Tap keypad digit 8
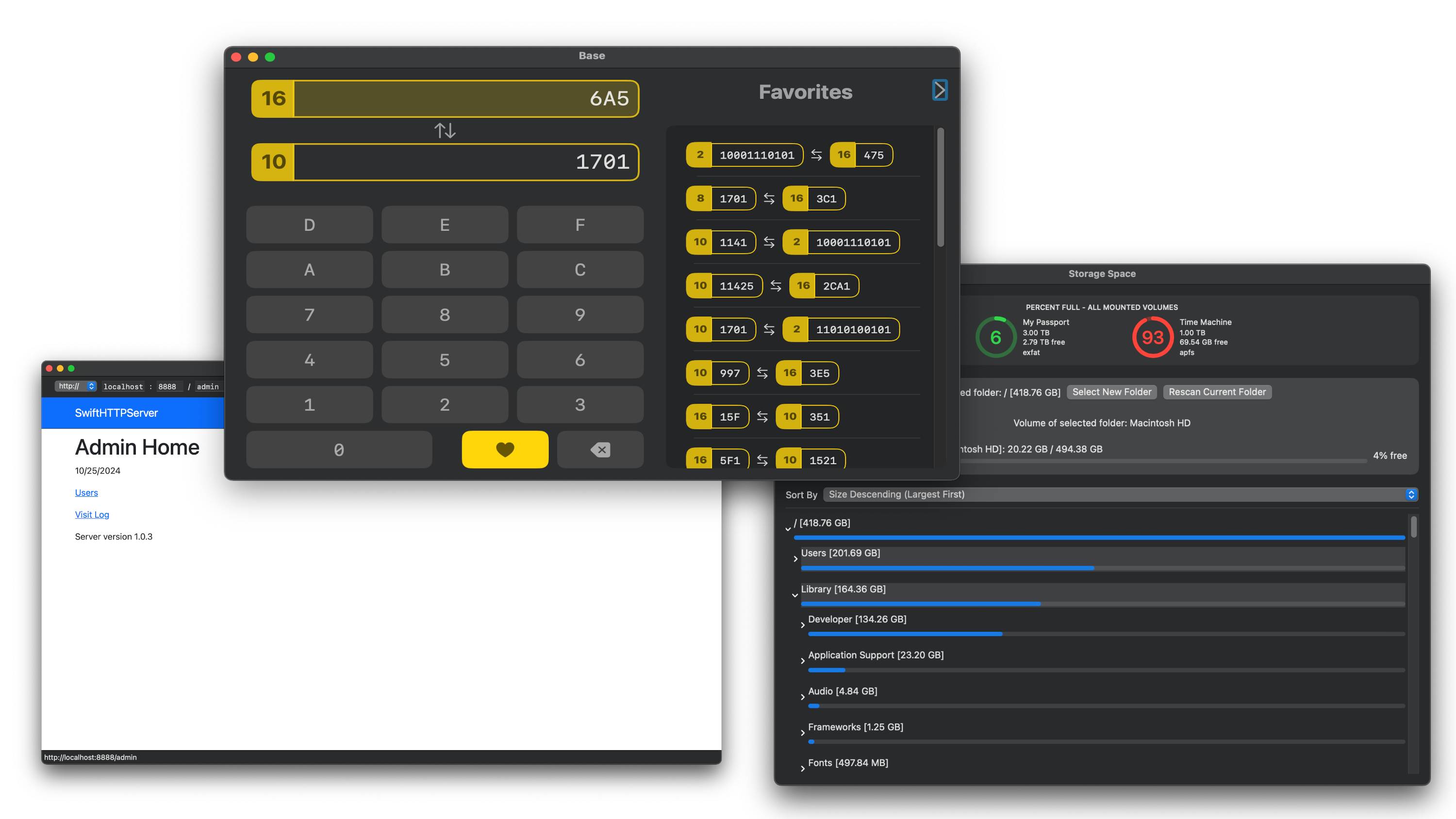Screen dimensions: 1456x819 [x=445, y=314]
